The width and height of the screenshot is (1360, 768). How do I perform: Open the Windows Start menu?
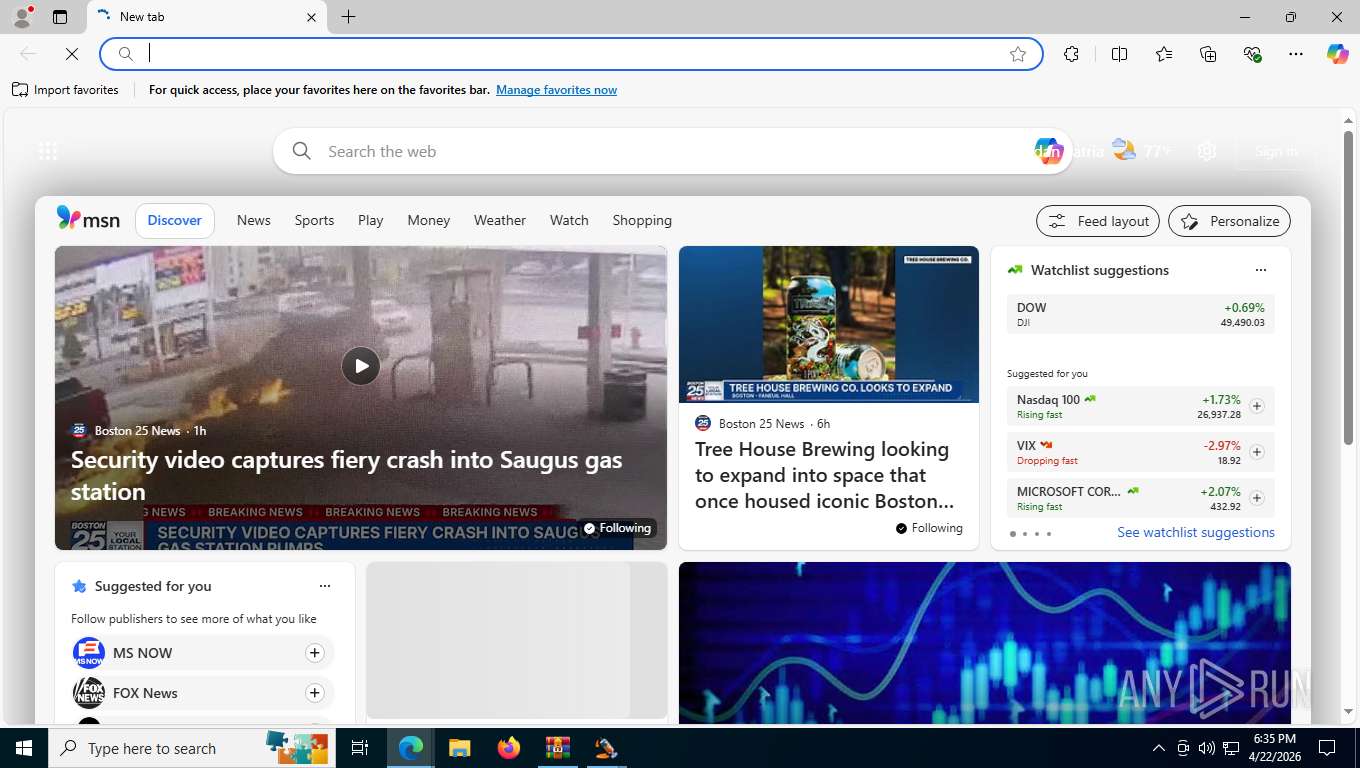[24, 748]
